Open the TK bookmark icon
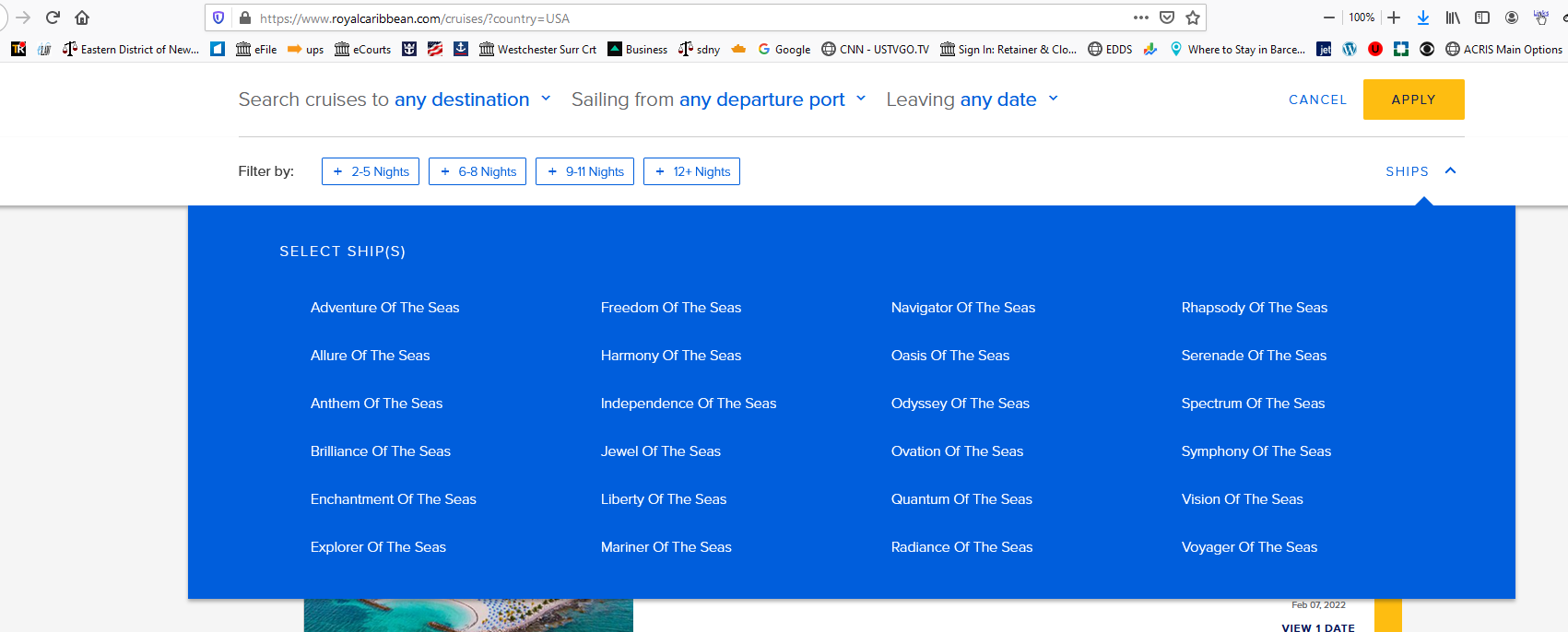 coord(18,49)
